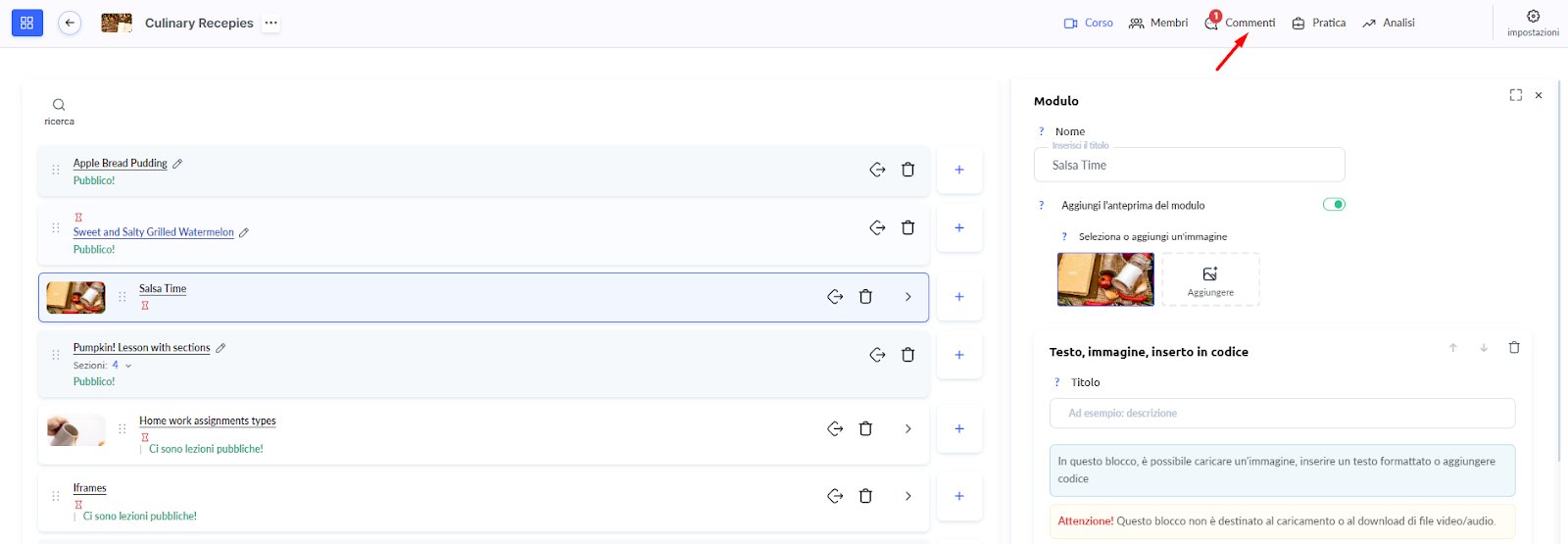The height and width of the screenshot is (544, 1568).
Task: Delete the Apple Bread Pudding lesson
Action: click(907, 170)
